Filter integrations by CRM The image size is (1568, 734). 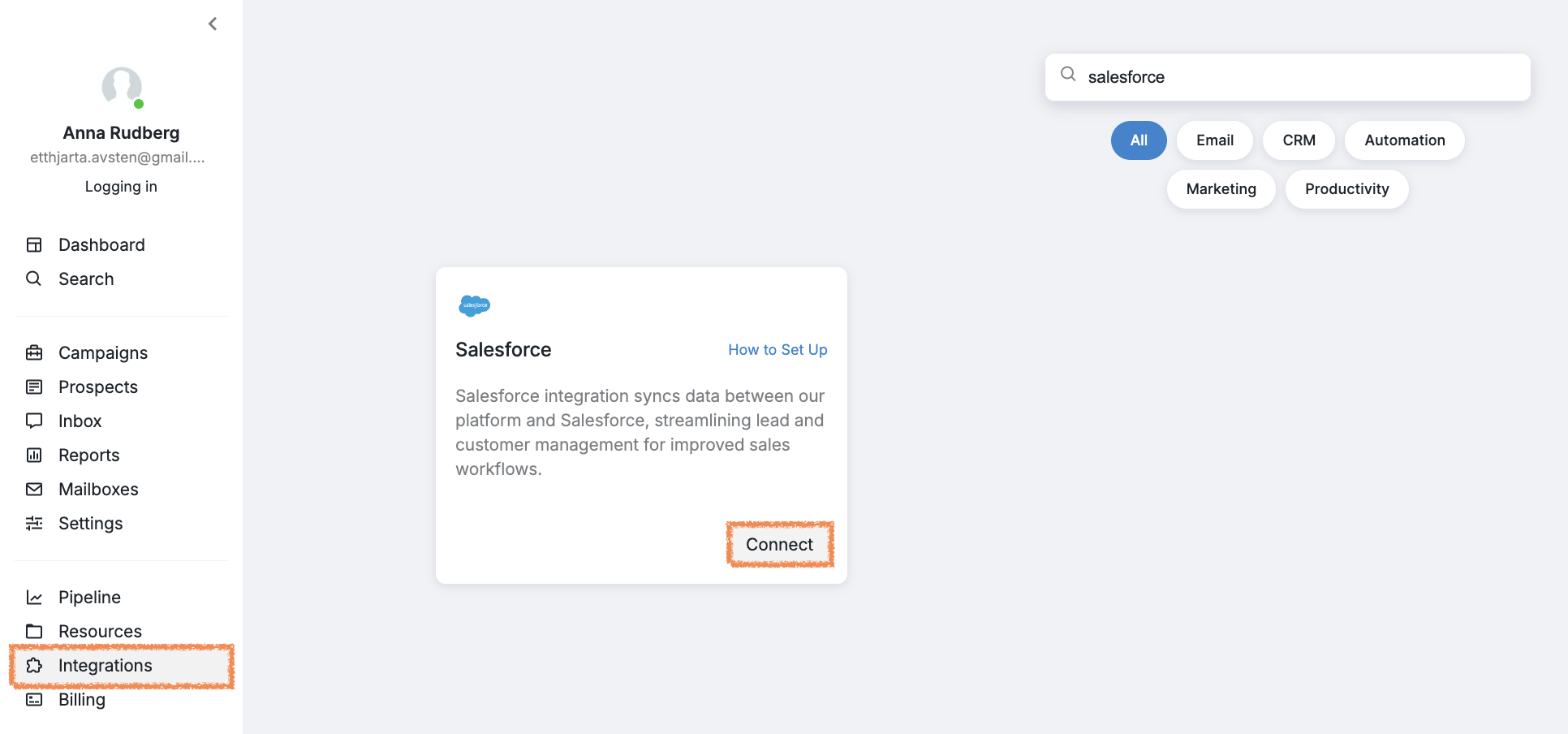pyautogui.click(x=1299, y=140)
